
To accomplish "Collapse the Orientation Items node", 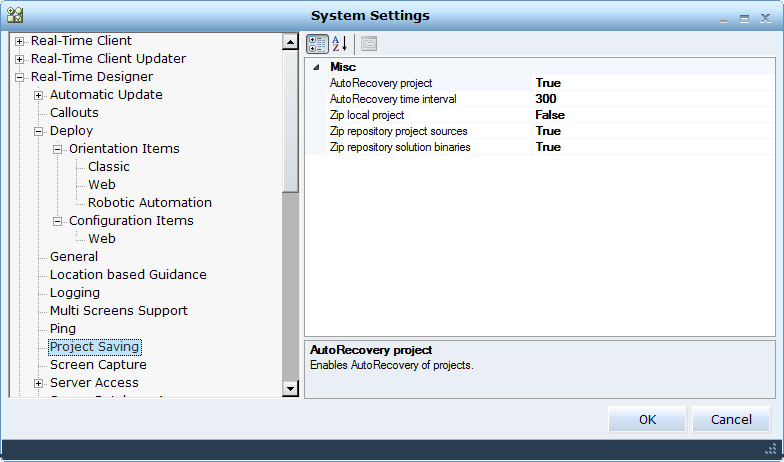I will click(x=58, y=149).
